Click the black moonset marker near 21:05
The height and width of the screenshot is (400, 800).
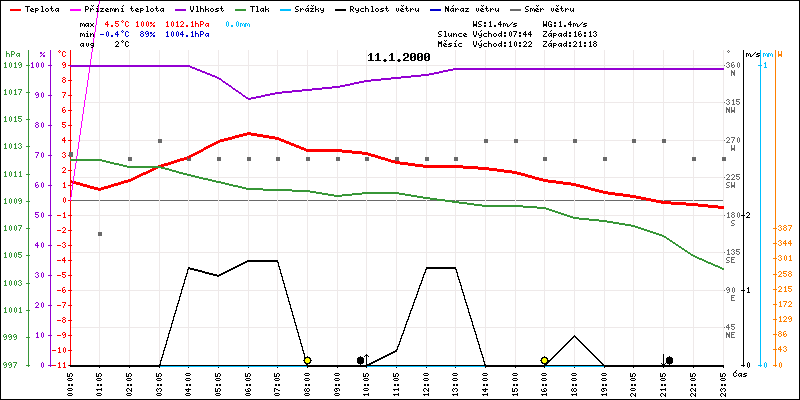click(669, 360)
